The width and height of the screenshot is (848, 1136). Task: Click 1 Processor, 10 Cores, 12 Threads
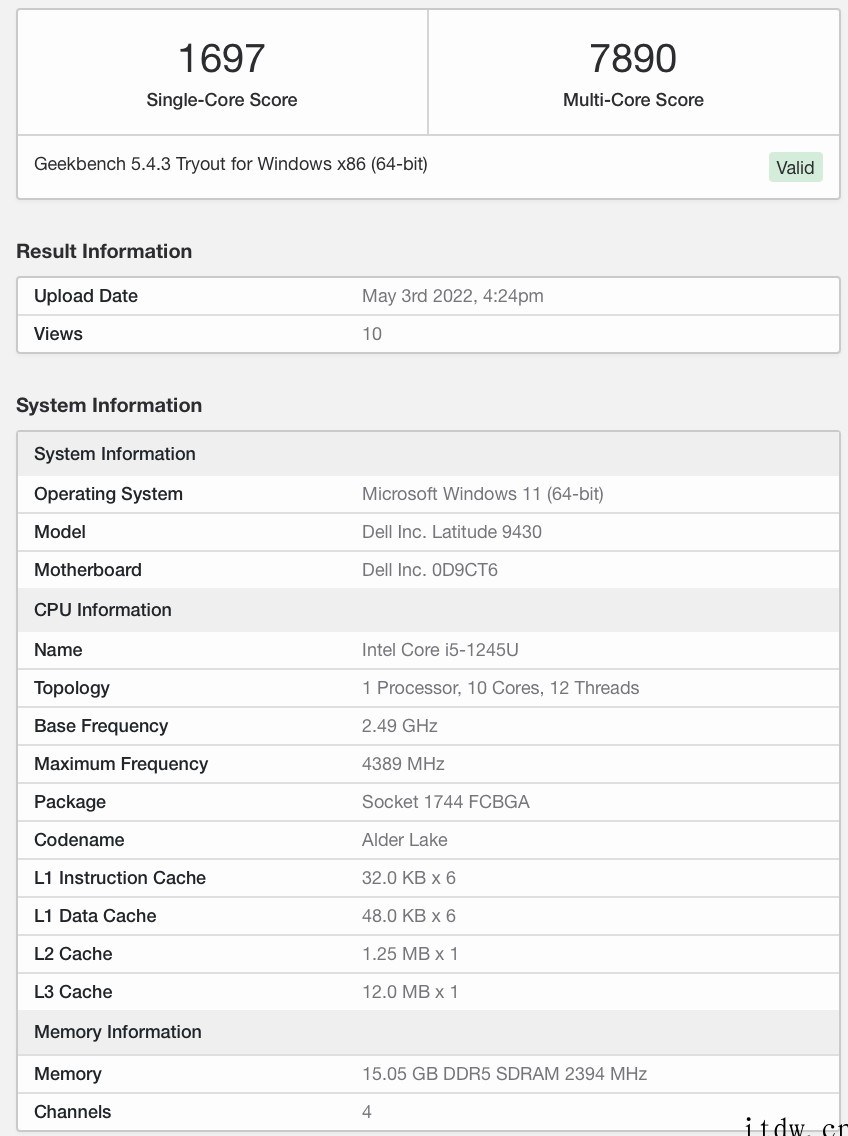click(x=500, y=688)
